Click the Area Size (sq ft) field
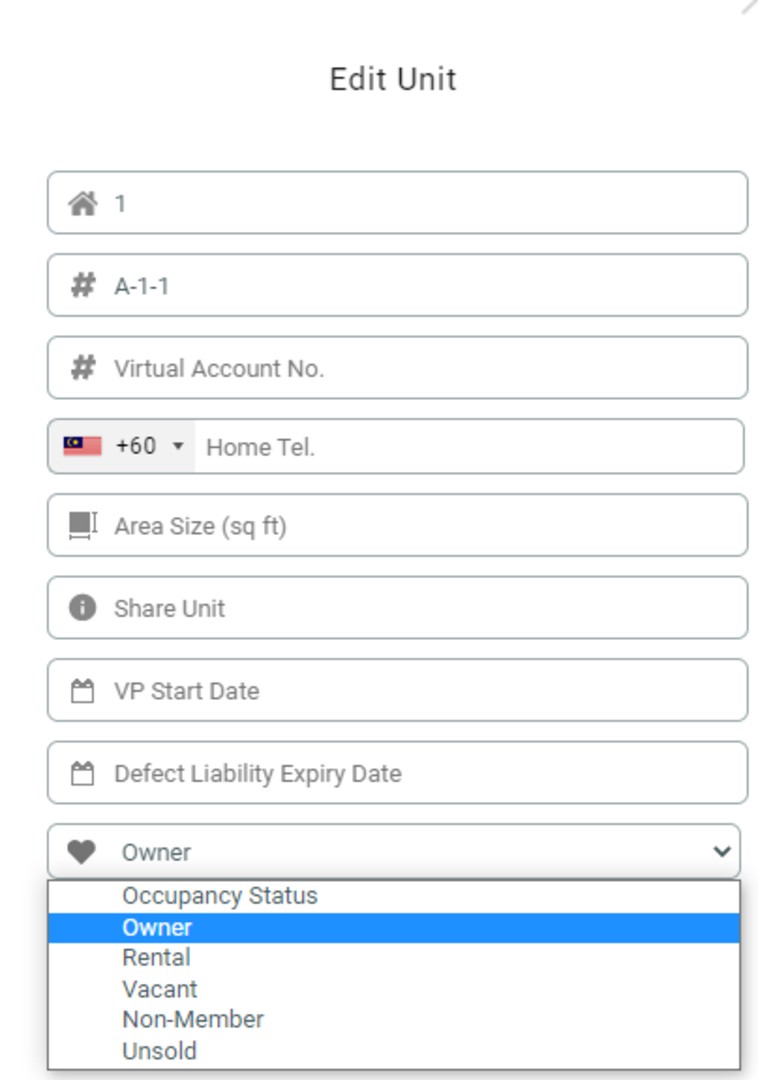The image size is (758, 1080). coord(400,524)
